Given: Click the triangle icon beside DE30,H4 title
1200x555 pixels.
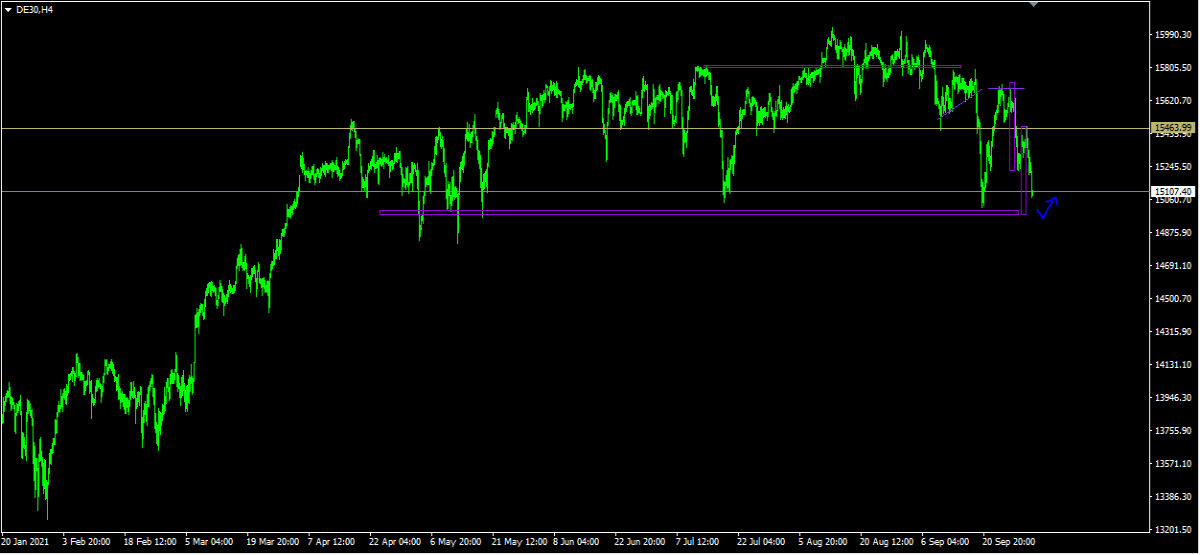Looking at the screenshot, I should point(8,9).
